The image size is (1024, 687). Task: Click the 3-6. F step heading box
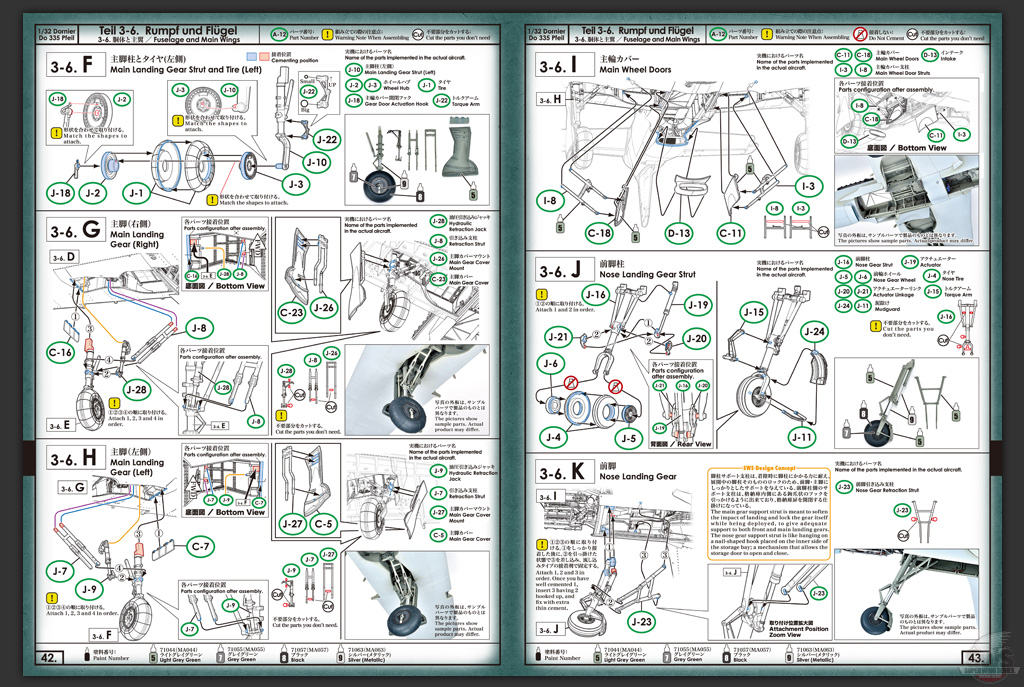click(x=74, y=65)
